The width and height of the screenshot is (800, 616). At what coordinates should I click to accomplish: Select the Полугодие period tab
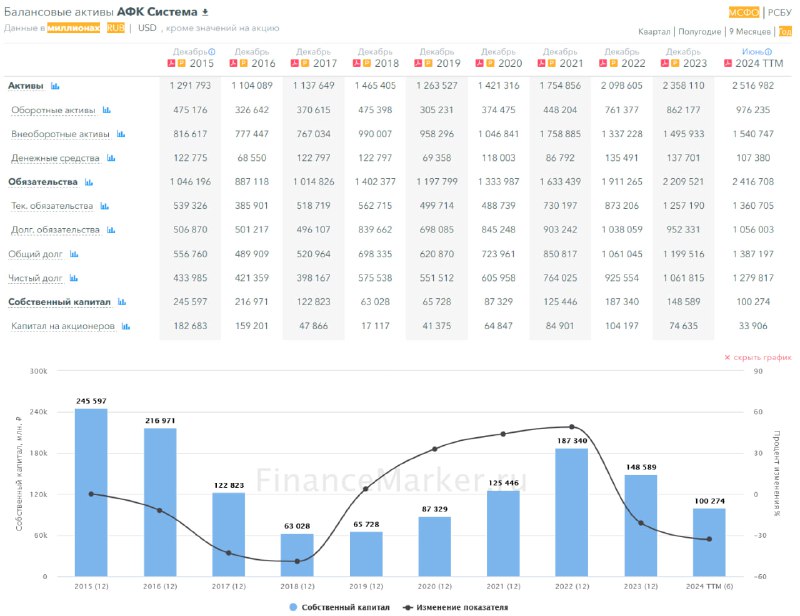pyautogui.click(x=699, y=32)
